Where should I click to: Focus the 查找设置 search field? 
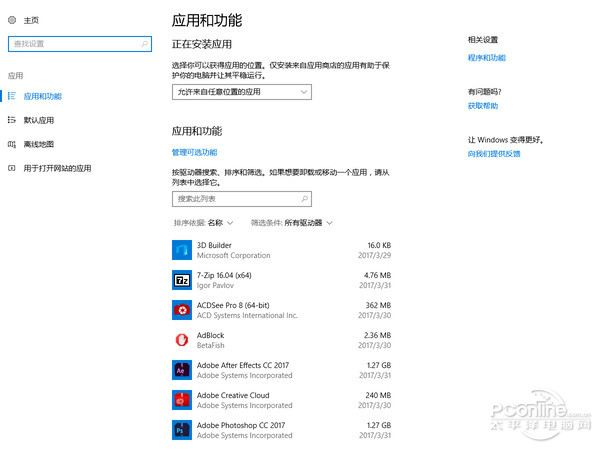click(80, 44)
